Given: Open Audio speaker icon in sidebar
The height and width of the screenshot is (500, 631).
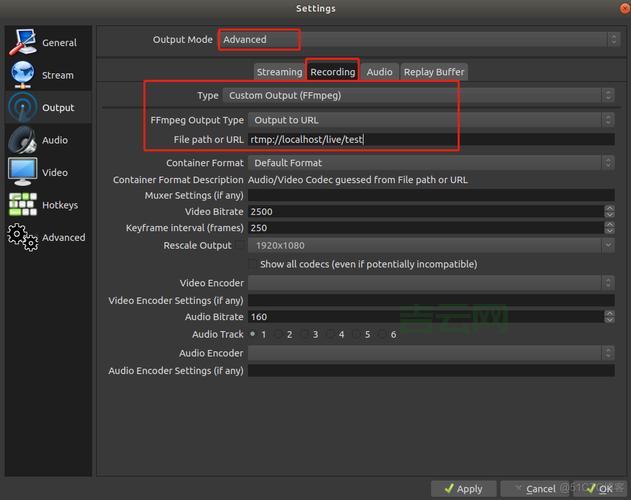Looking at the screenshot, I should click(x=23, y=140).
